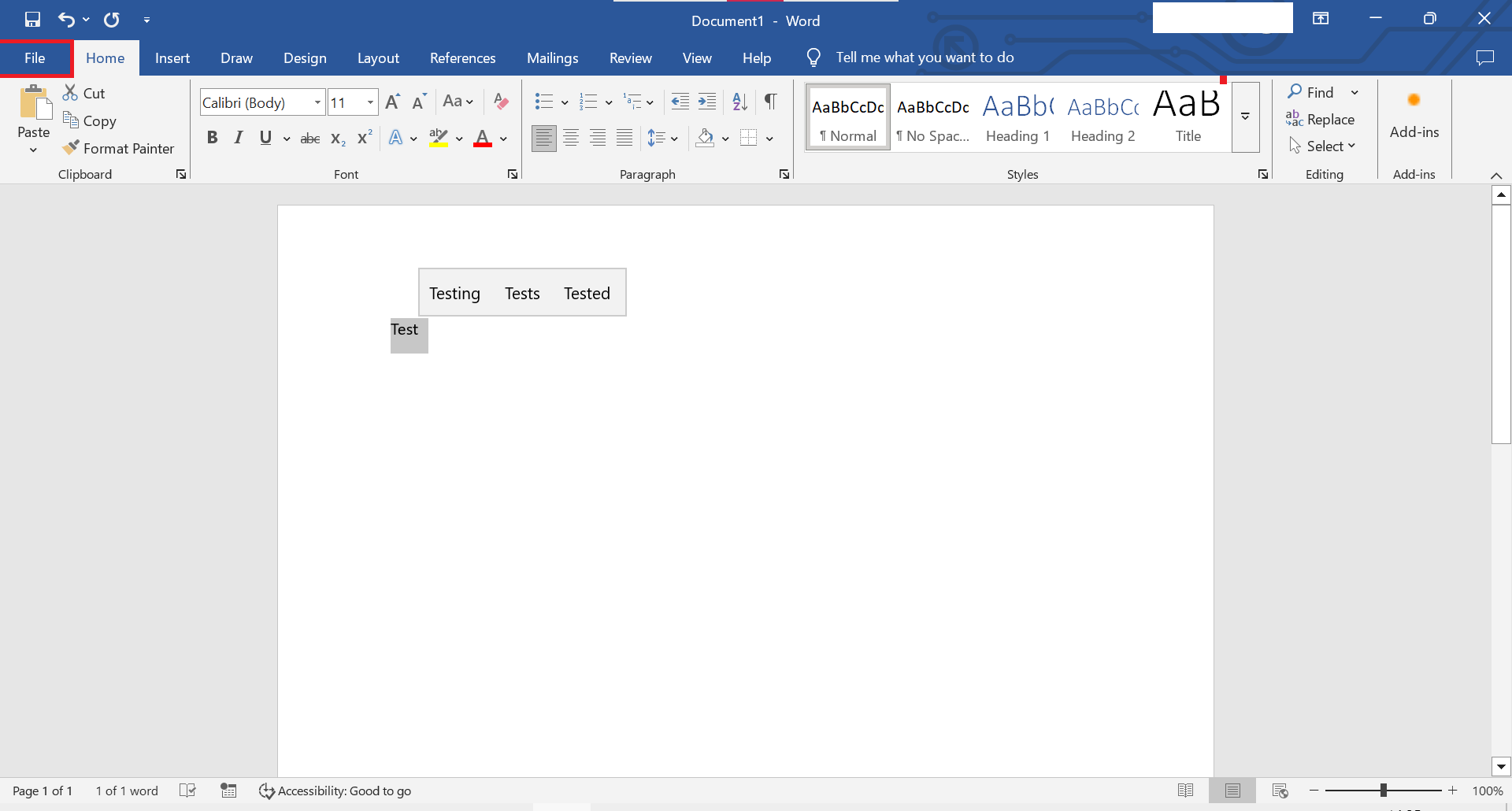Viewport: 1512px width, 811px height.
Task: Toggle Show/Hide paragraph marks
Action: coord(771,102)
